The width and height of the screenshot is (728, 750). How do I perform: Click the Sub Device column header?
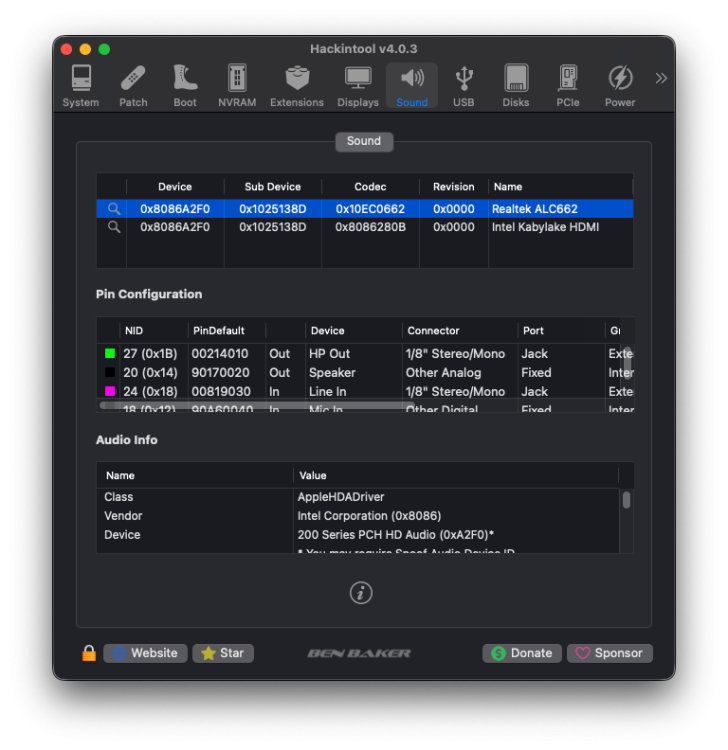pyautogui.click(x=273, y=187)
